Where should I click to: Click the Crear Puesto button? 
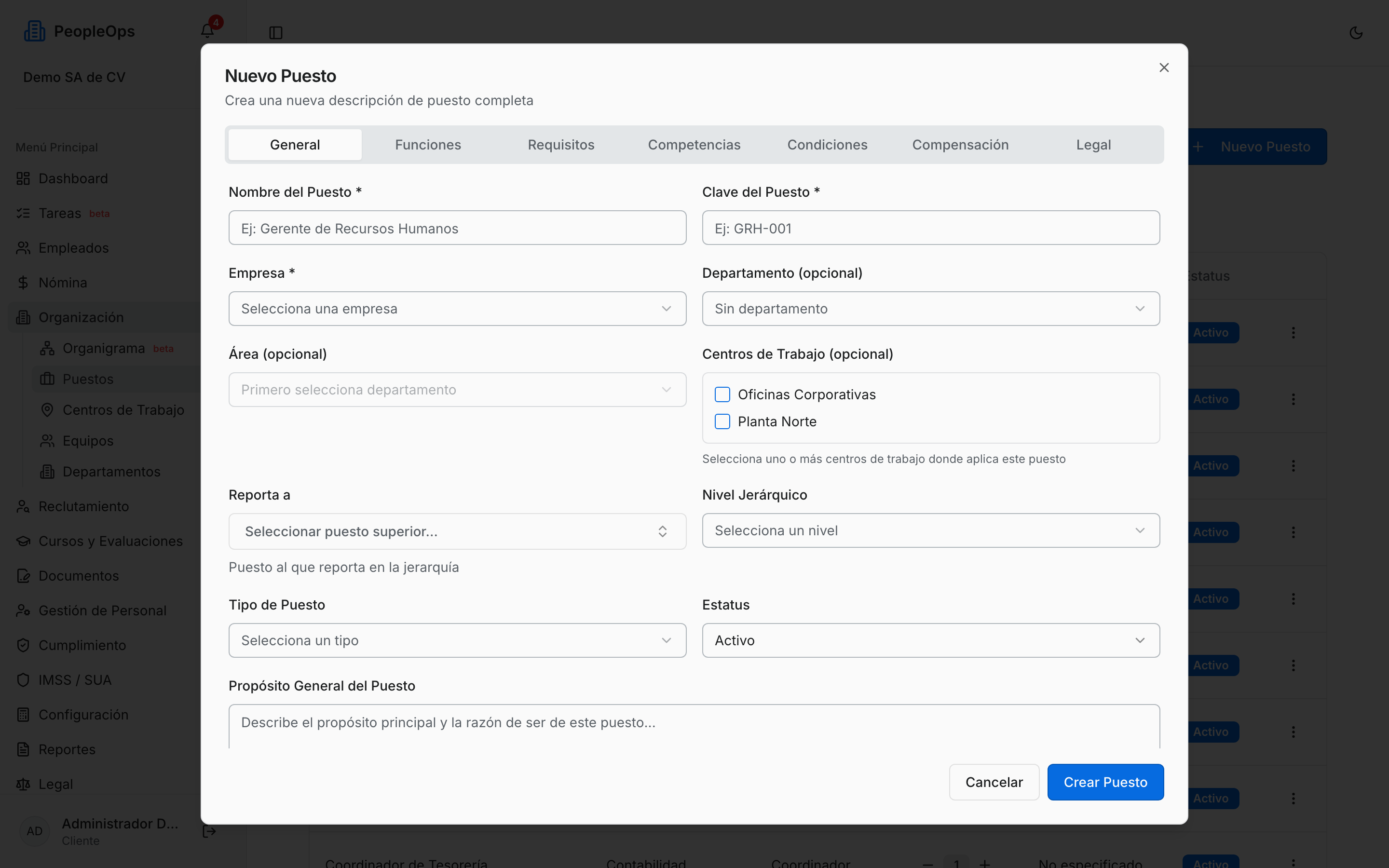[1105, 782]
